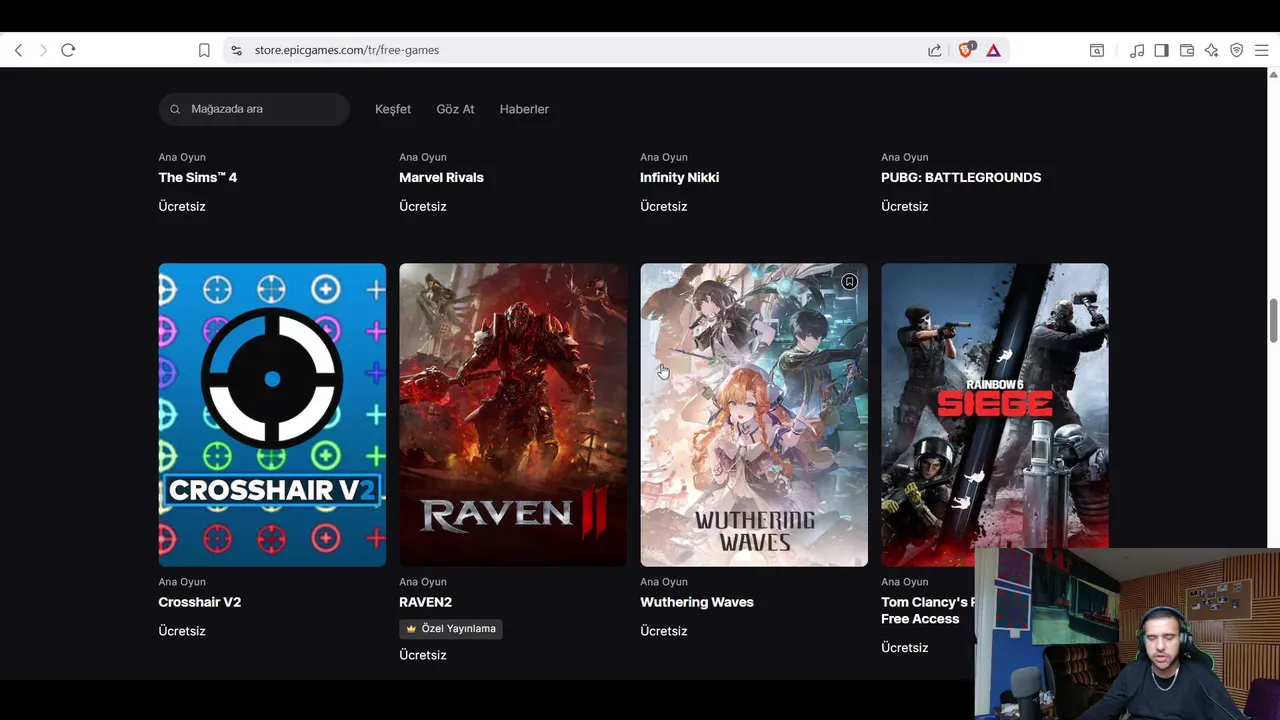
Task: Click the scrollbar up arrow
Action: [x=1273, y=74]
